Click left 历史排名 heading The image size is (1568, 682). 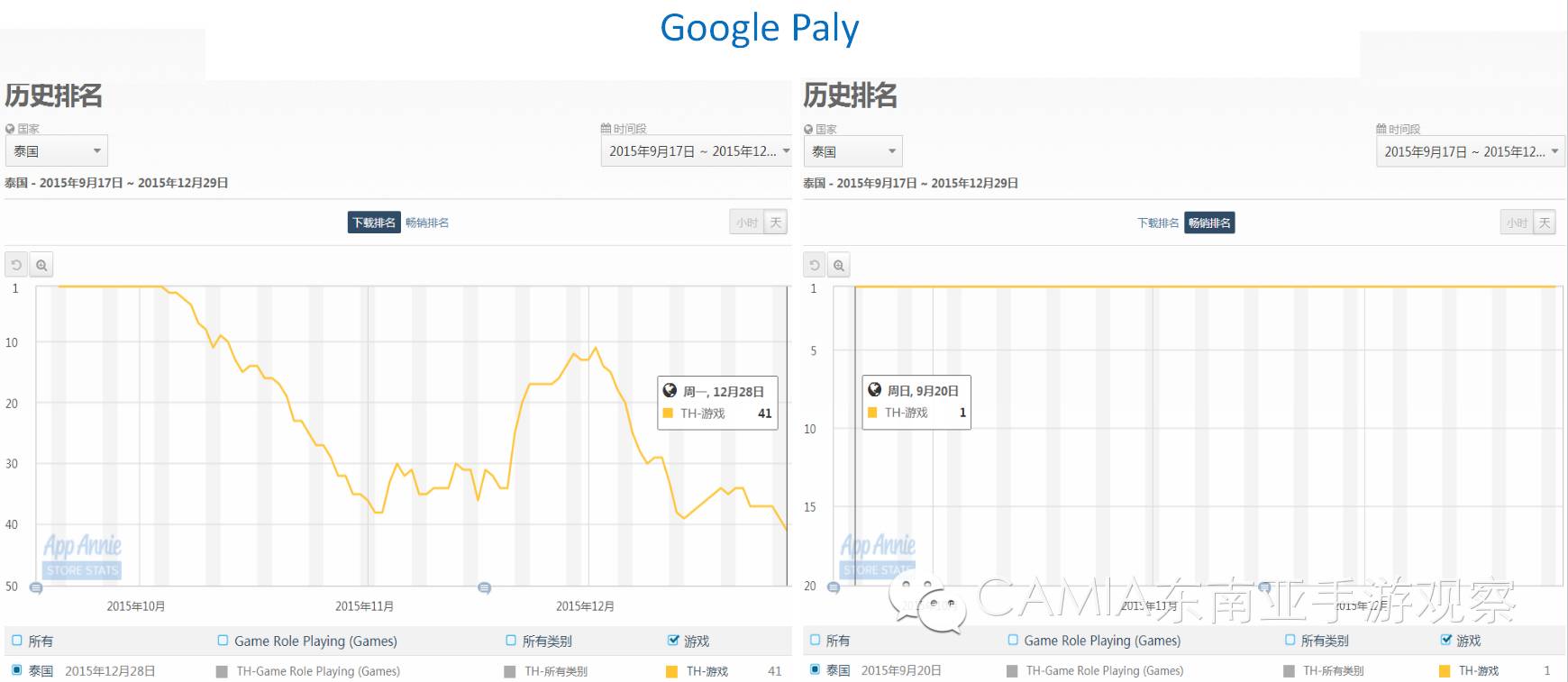coord(53,95)
